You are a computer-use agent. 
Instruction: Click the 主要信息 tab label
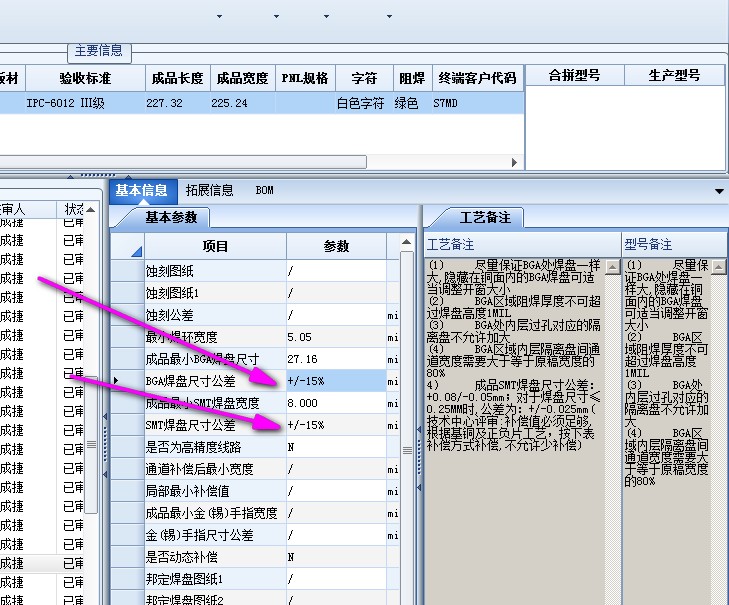click(x=99, y=50)
